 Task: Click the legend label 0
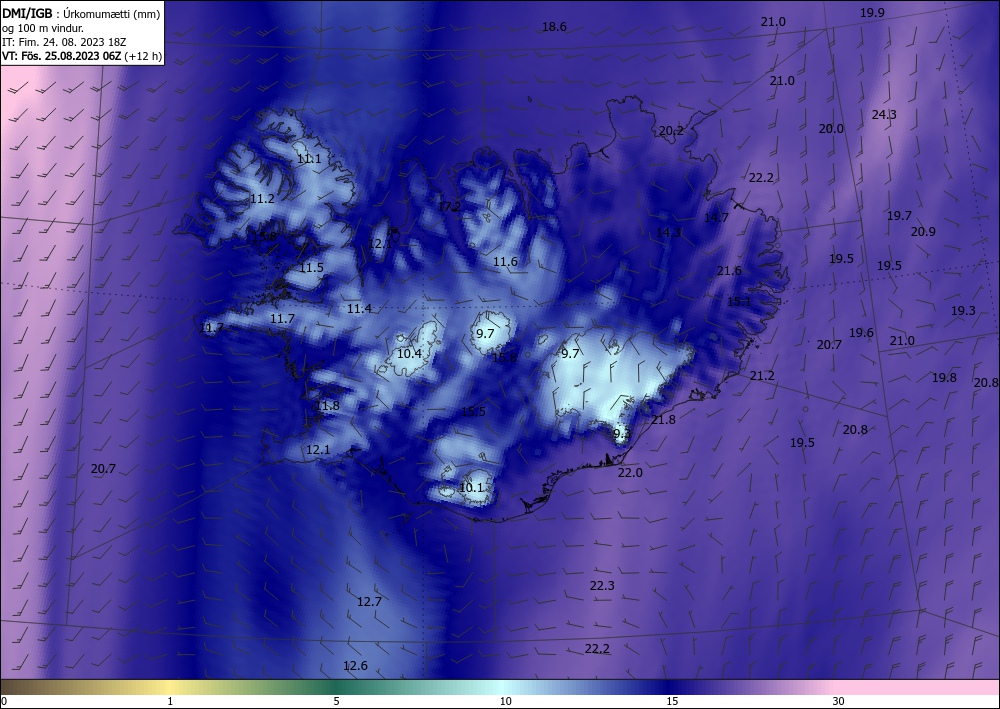pos(4,701)
